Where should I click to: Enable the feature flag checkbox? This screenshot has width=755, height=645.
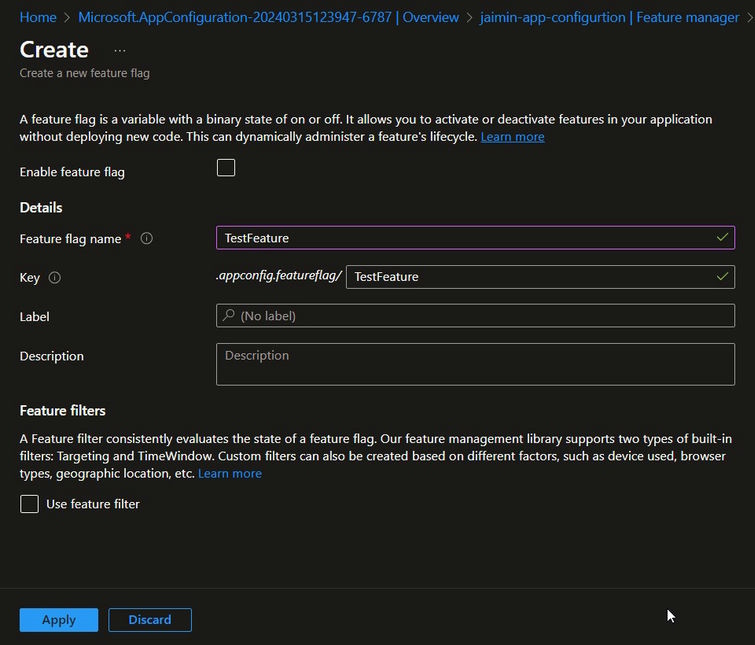point(226,168)
